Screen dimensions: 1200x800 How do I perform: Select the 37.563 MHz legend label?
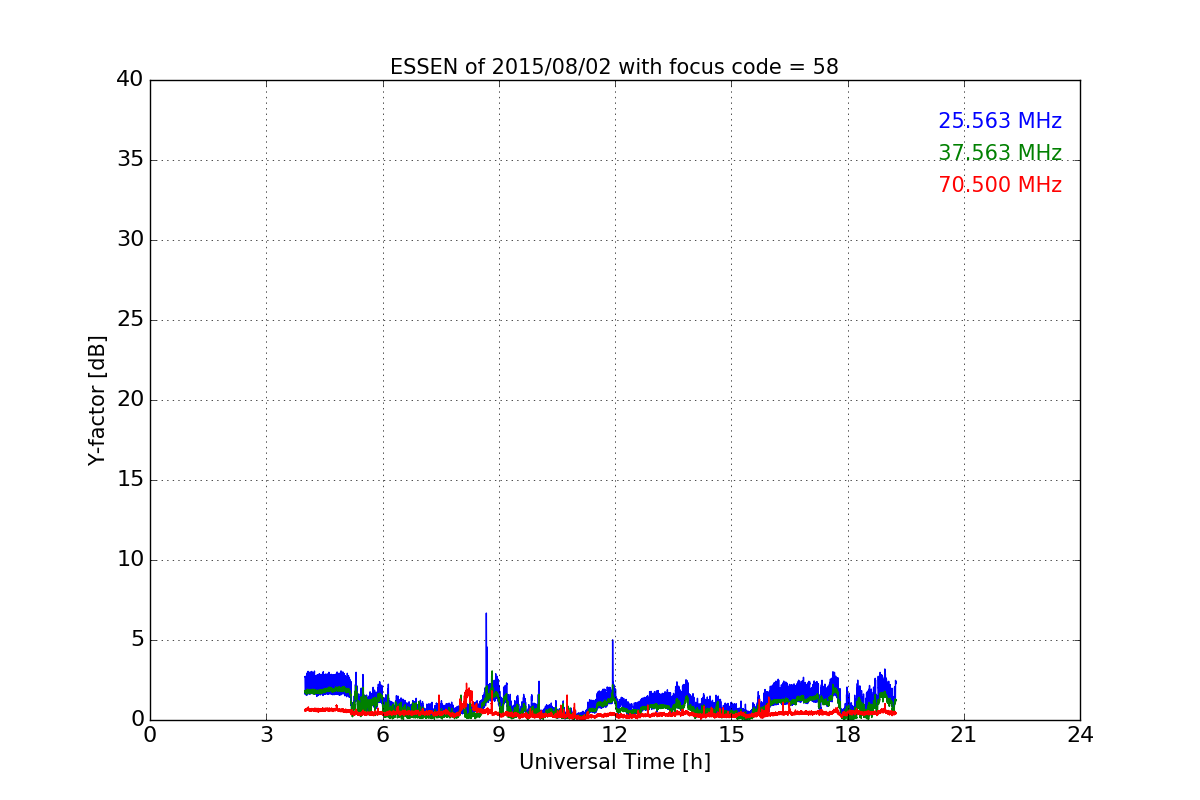click(x=1000, y=153)
